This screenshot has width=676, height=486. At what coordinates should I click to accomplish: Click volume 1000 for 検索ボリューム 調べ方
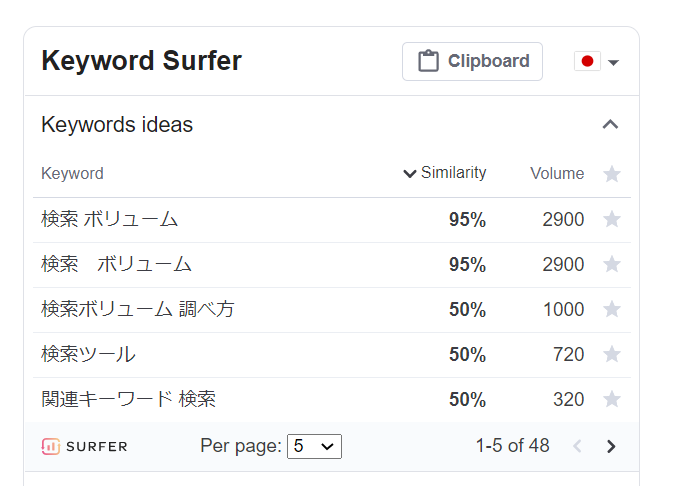pyautogui.click(x=563, y=310)
